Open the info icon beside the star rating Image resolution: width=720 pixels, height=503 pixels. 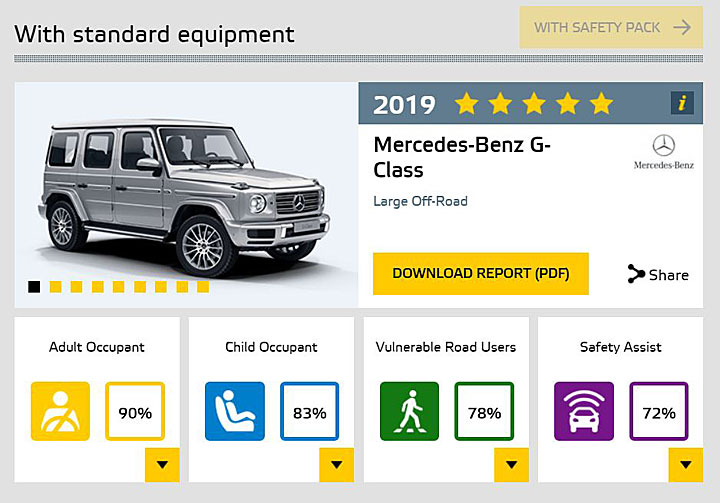[682, 103]
